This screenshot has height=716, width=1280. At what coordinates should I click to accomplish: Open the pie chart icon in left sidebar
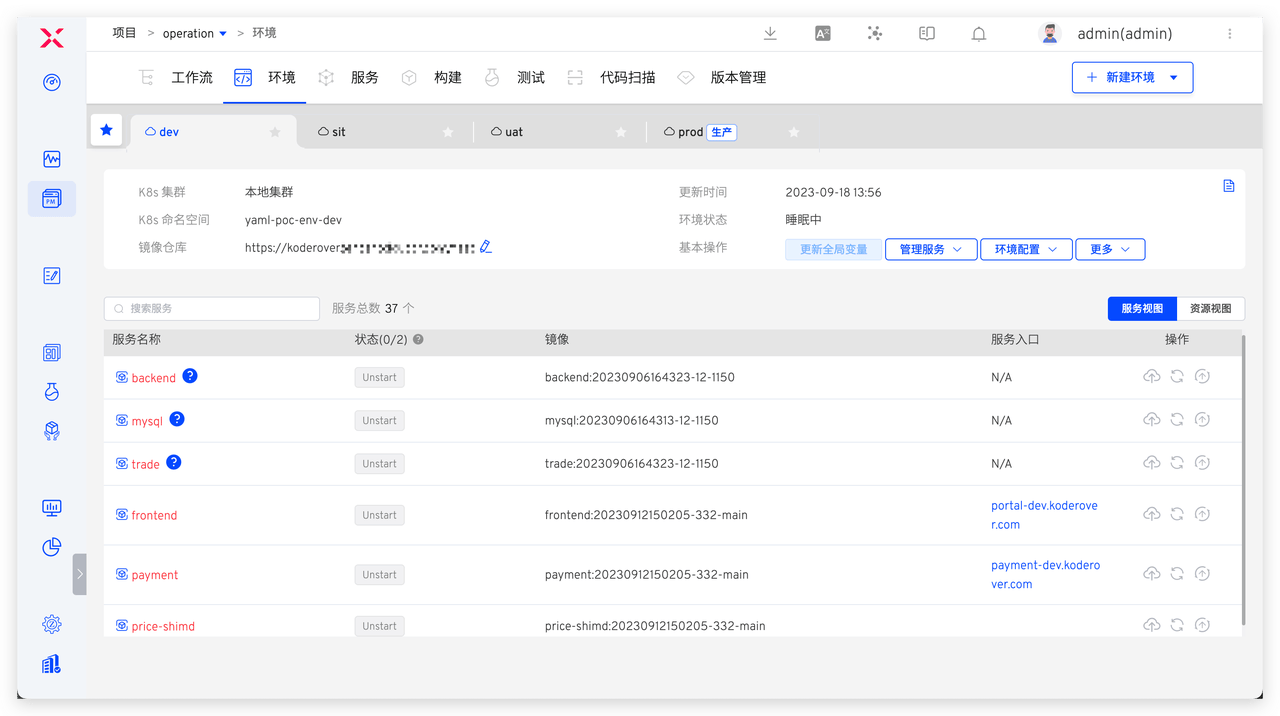tap(52, 547)
